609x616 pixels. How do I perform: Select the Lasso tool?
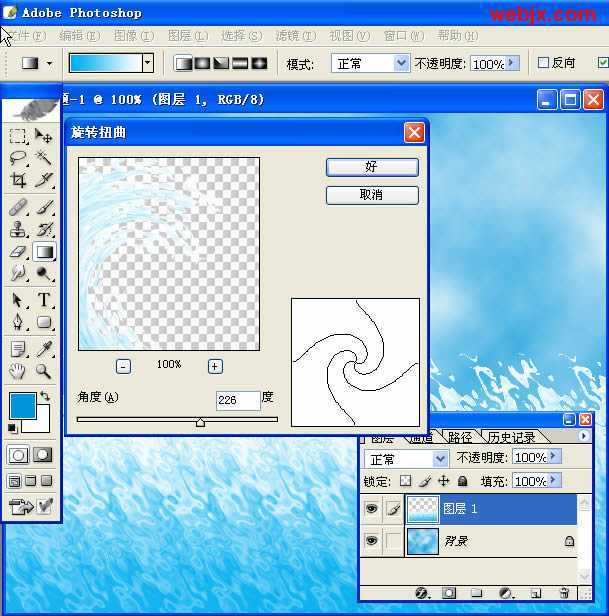click(x=18, y=158)
